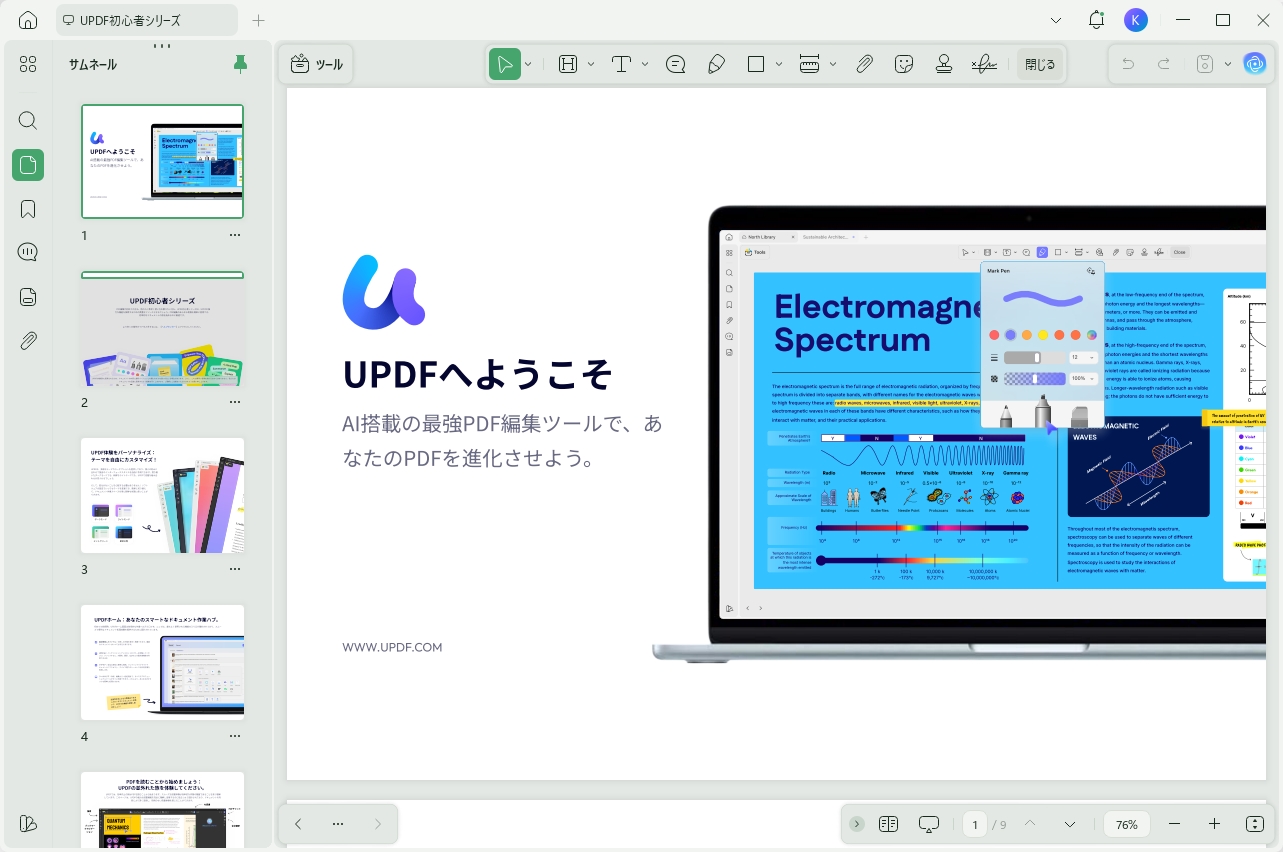Click the undo arrow
This screenshot has height=852, width=1283.
coord(1128,64)
